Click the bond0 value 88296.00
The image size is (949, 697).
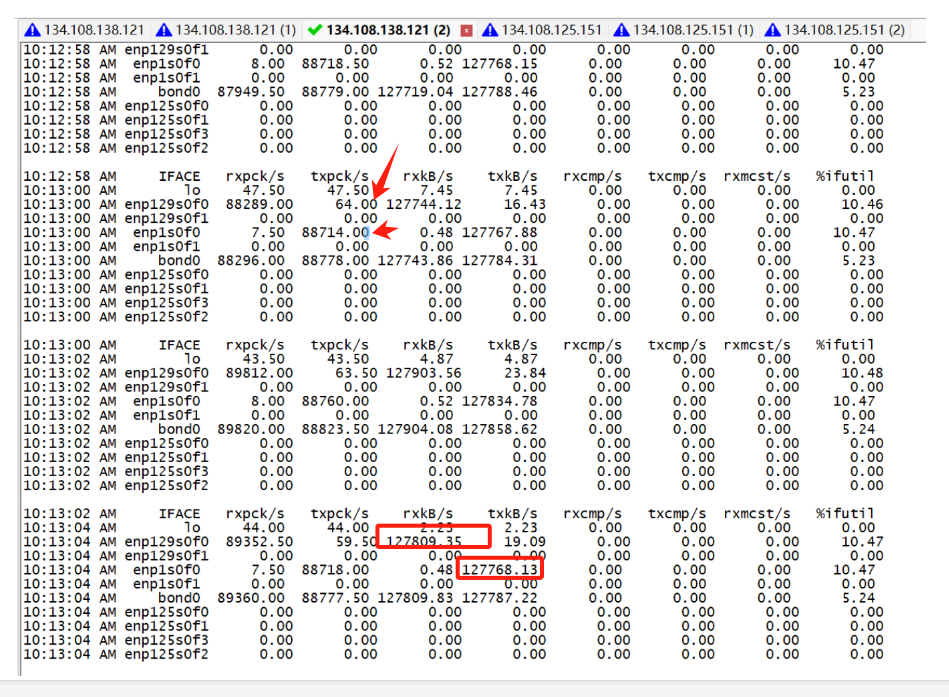tap(251, 261)
